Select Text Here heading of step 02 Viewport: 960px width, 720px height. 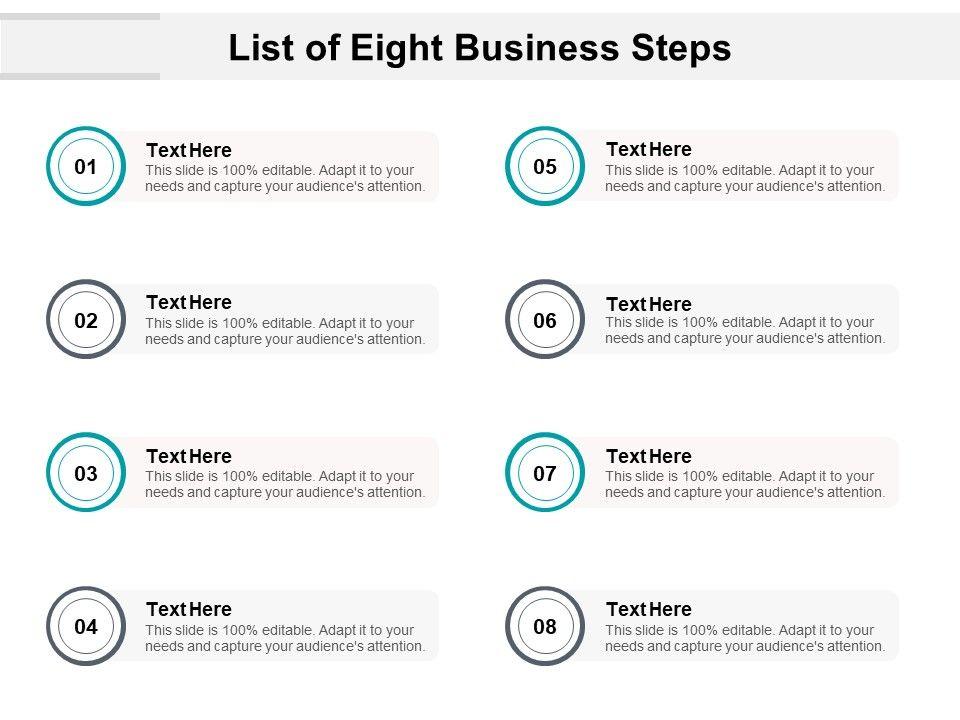(188, 302)
